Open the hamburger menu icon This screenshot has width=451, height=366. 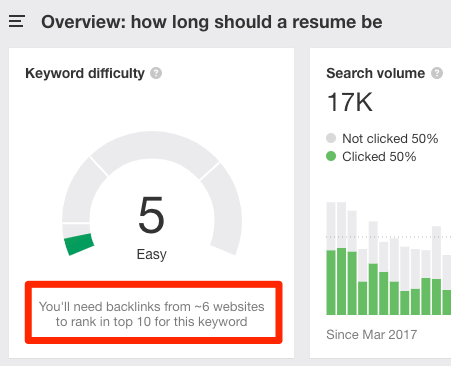(17, 21)
